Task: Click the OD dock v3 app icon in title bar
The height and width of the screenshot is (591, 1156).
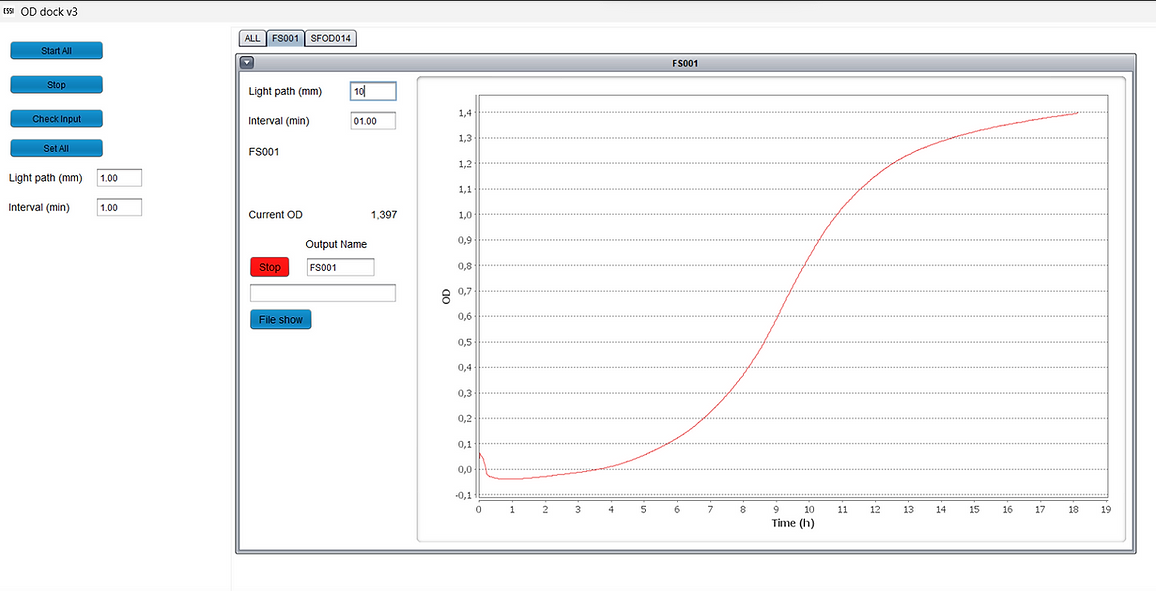Action: [x=9, y=12]
